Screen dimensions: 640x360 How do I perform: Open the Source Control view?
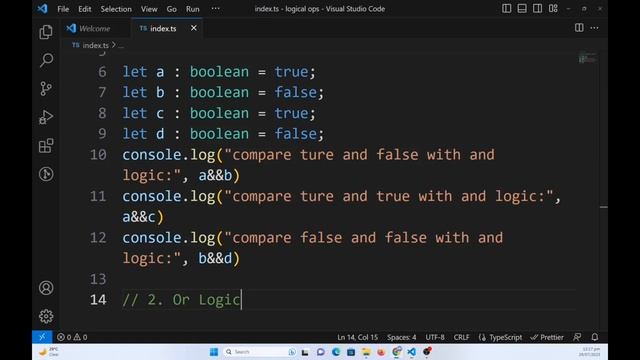click(46, 89)
